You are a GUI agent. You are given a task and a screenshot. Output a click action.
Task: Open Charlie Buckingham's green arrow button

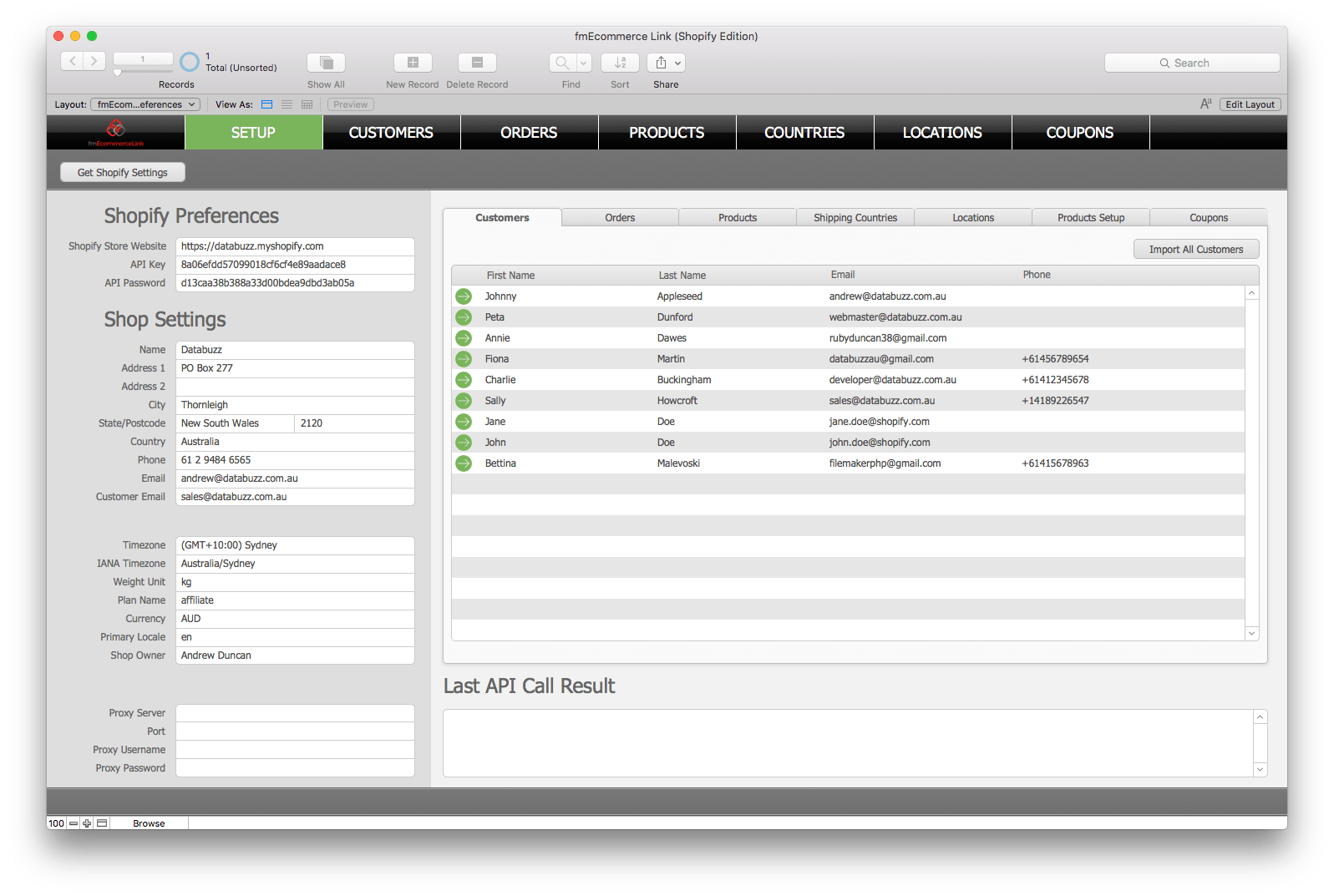(x=464, y=380)
